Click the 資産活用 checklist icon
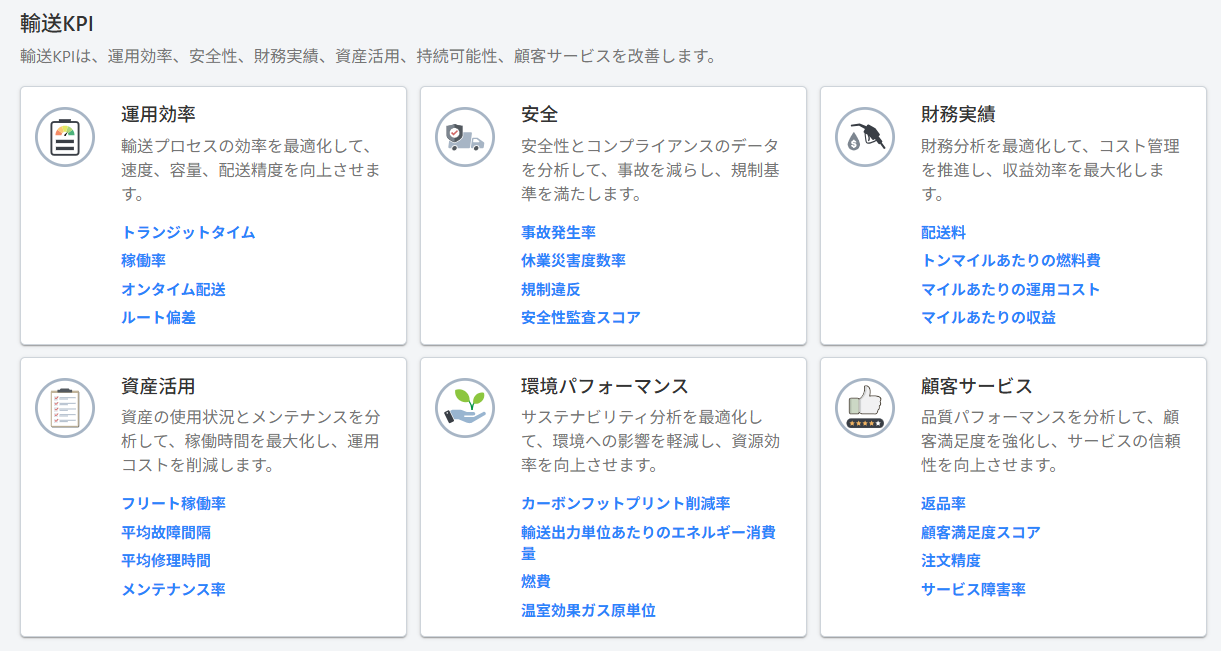Screen dimensions: 1221x651 point(64,408)
